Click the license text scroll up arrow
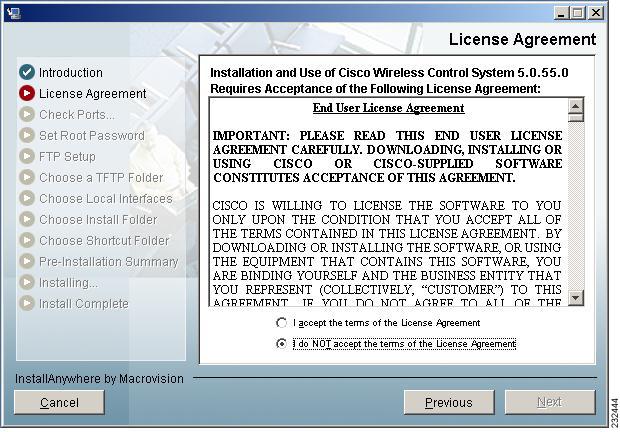The image size is (620, 432). [x=576, y=106]
